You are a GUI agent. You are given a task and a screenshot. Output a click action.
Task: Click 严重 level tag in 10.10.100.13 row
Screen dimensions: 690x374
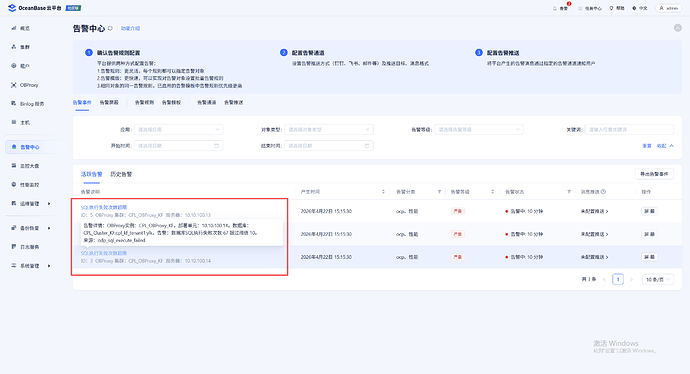click(458, 212)
